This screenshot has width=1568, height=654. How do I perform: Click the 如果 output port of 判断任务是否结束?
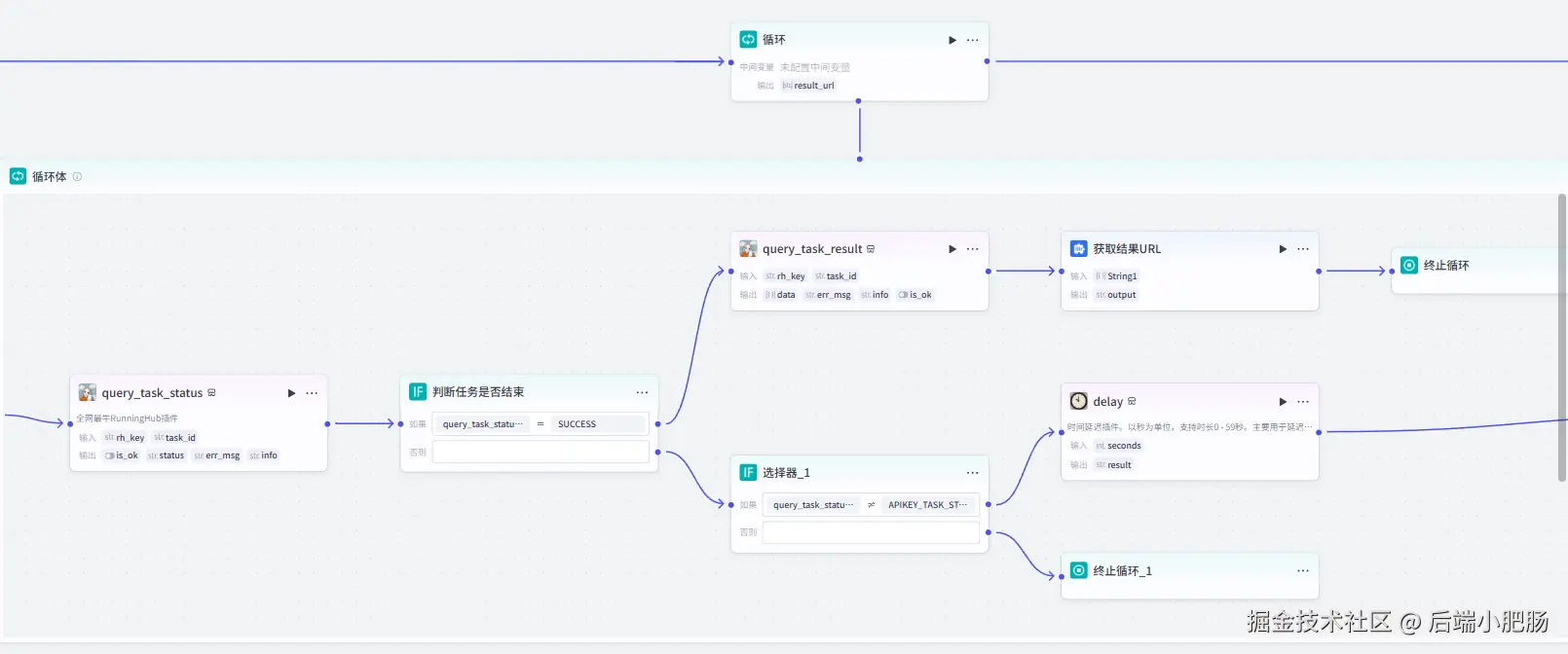[658, 424]
